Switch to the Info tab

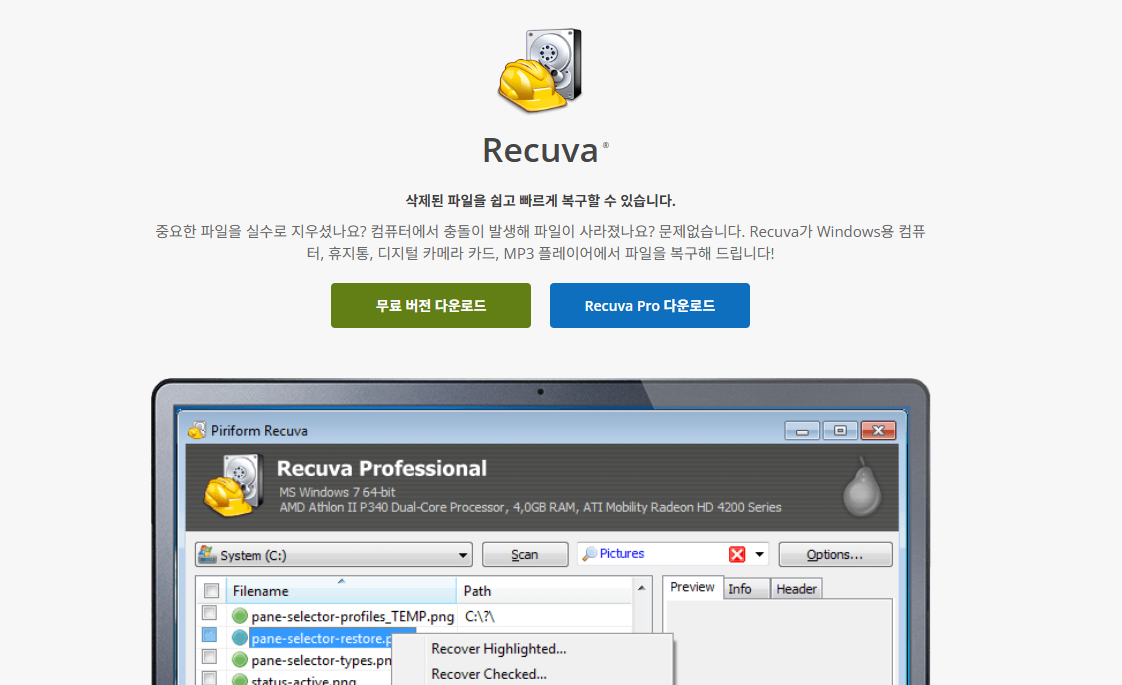746,588
